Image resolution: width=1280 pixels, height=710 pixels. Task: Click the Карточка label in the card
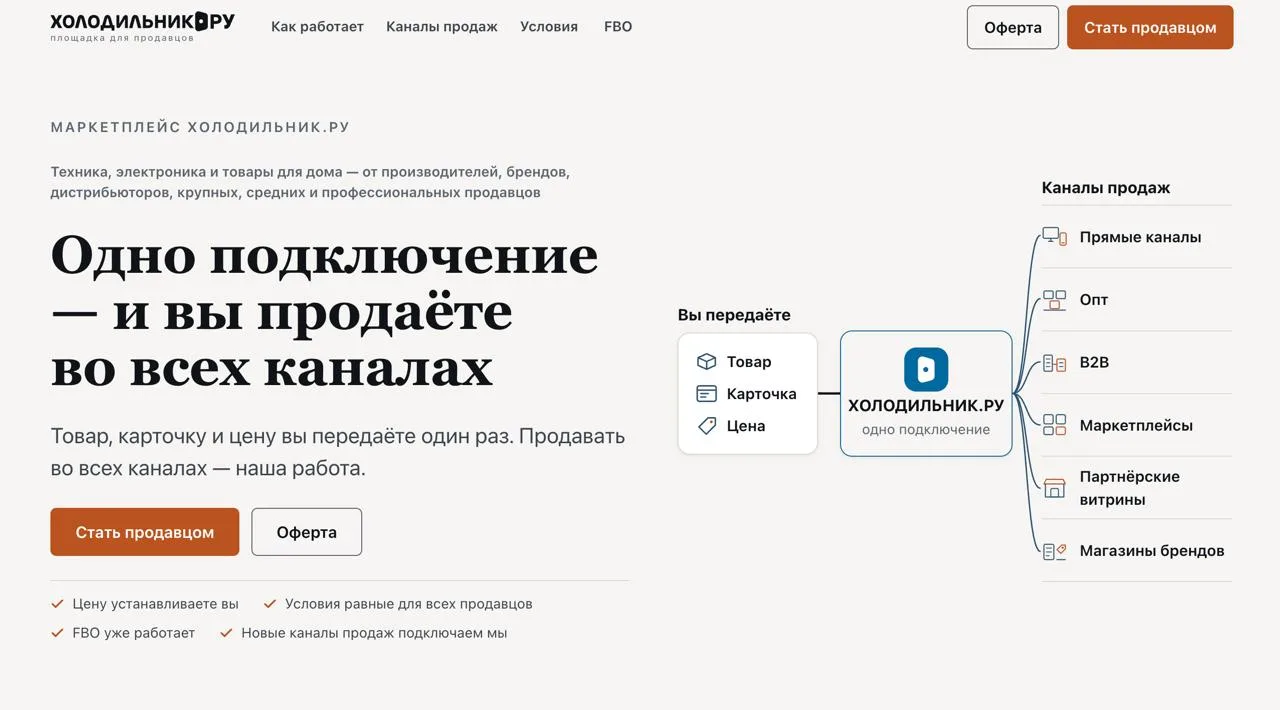(762, 394)
